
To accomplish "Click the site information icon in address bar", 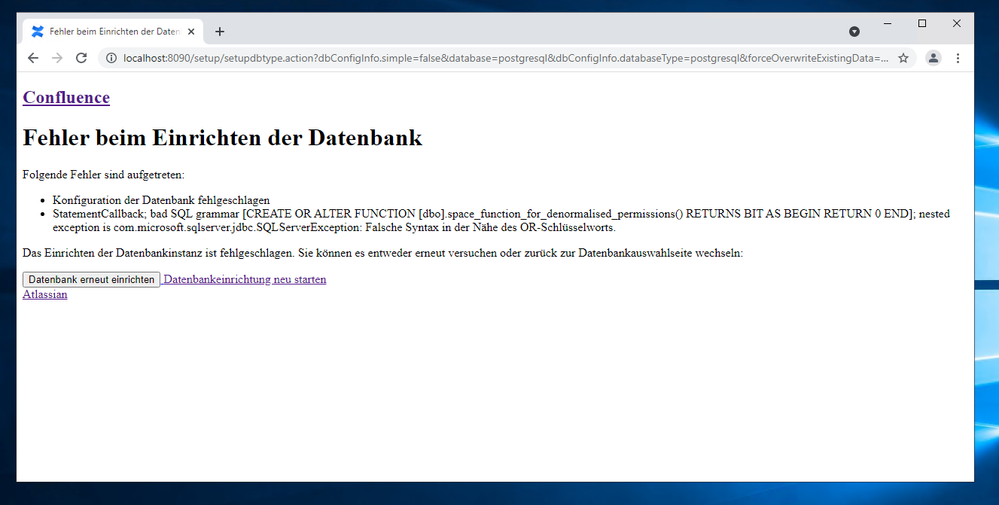I will [111, 58].
